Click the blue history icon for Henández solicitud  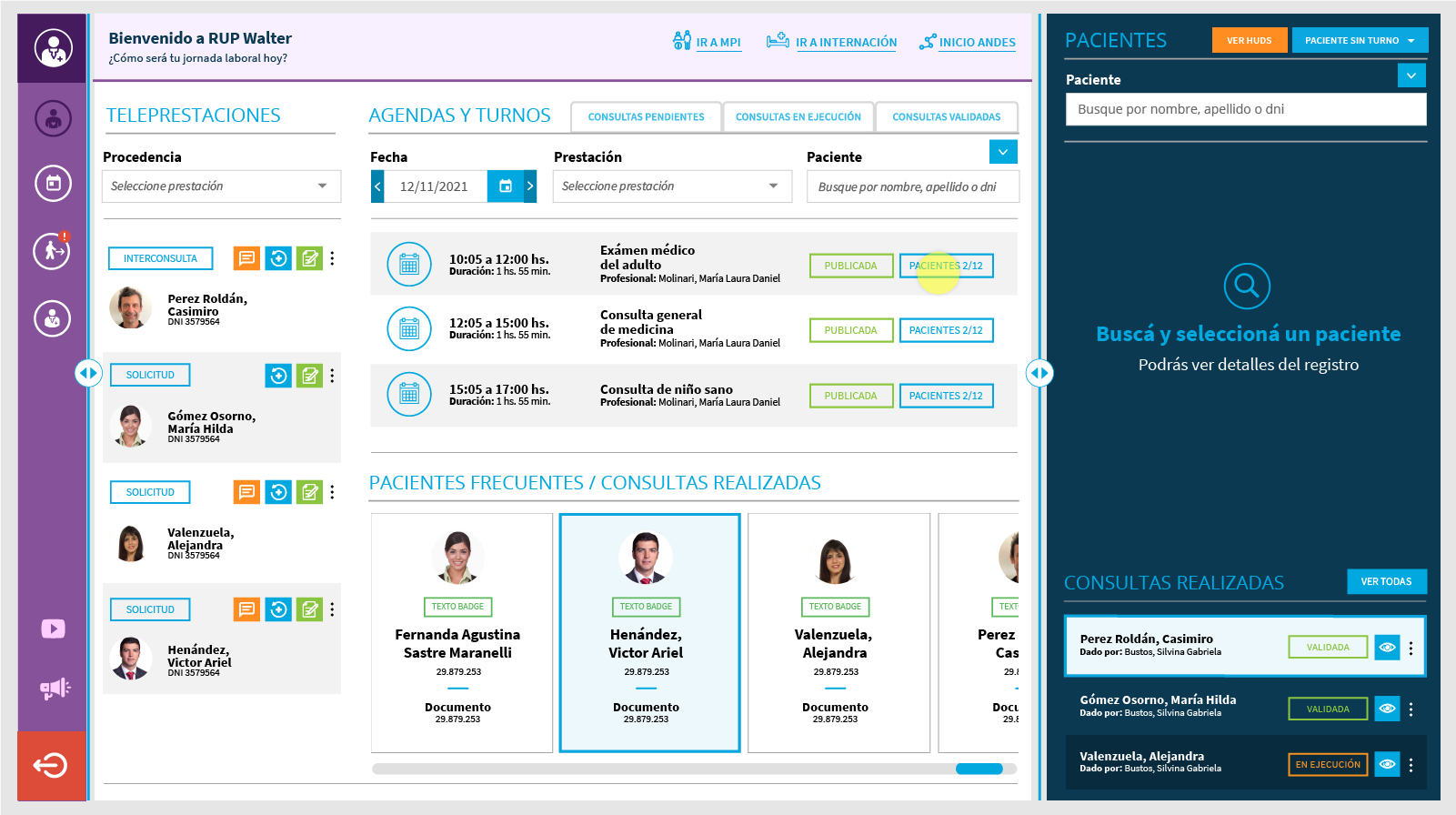(x=278, y=609)
